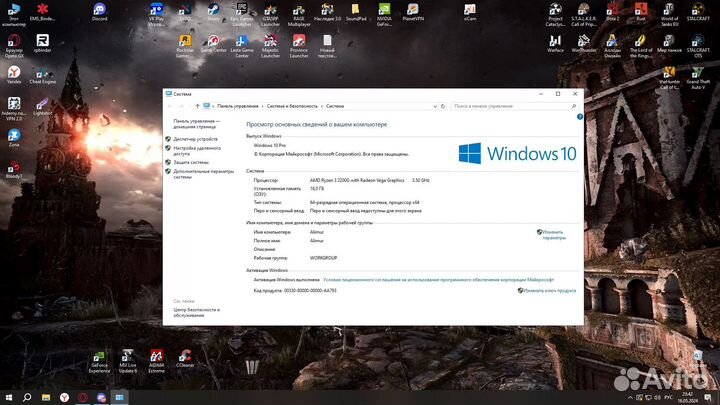Open the notification center in the tray

tap(708, 398)
